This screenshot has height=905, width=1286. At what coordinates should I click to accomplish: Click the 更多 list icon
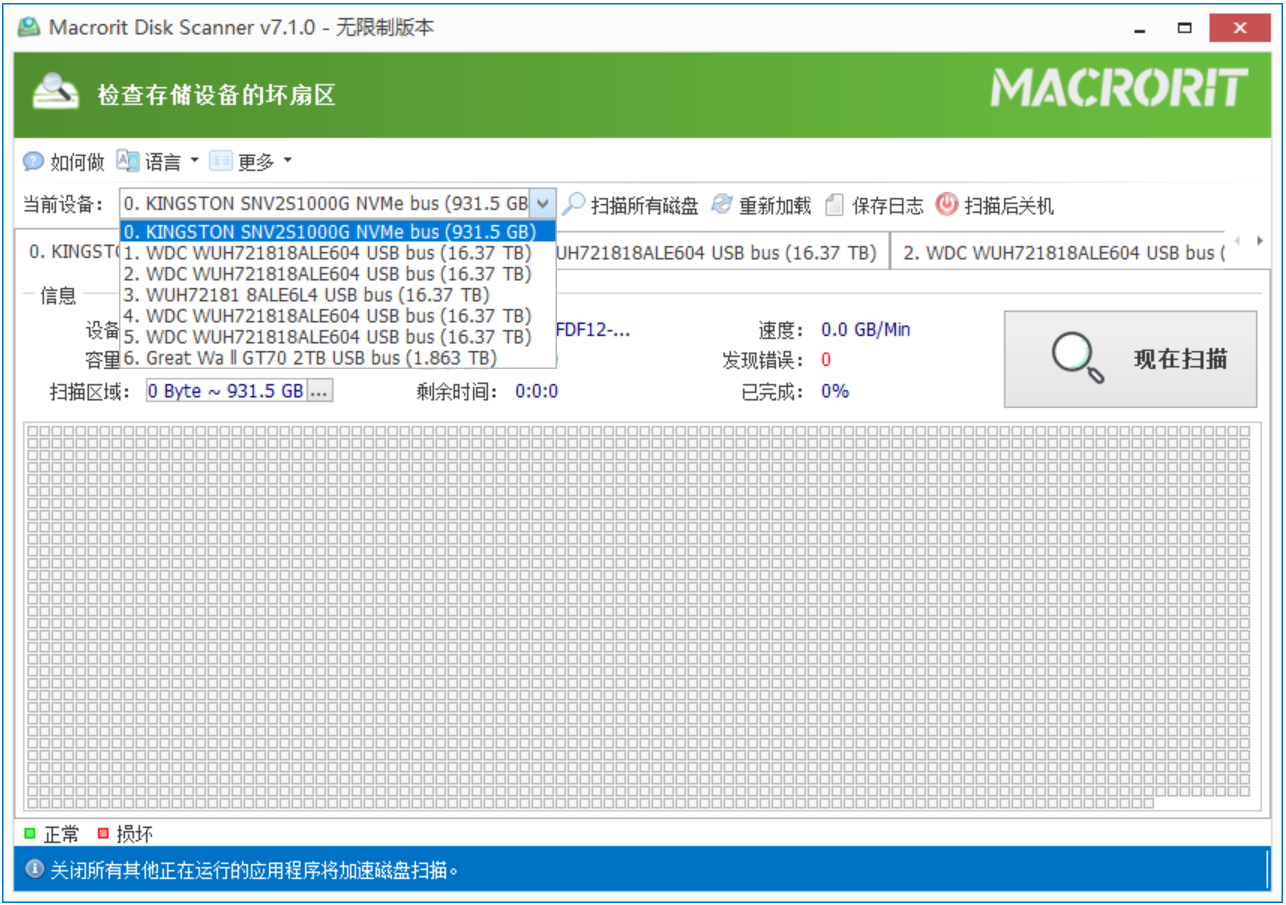click(220, 161)
